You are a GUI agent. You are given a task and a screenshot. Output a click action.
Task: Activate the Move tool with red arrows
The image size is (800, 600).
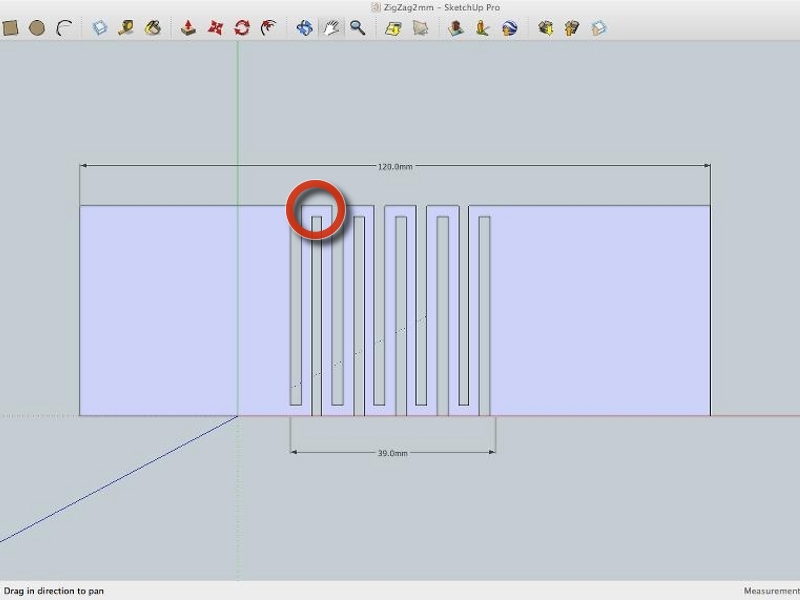pos(215,28)
